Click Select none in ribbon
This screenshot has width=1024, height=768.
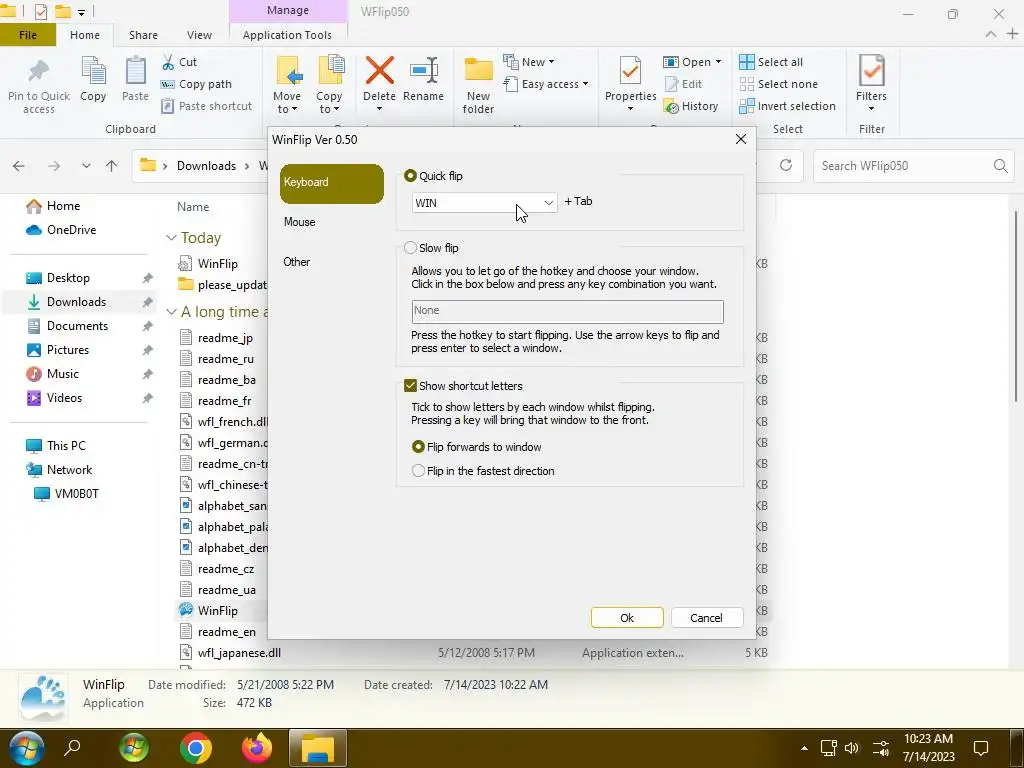pyautogui.click(x=778, y=84)
